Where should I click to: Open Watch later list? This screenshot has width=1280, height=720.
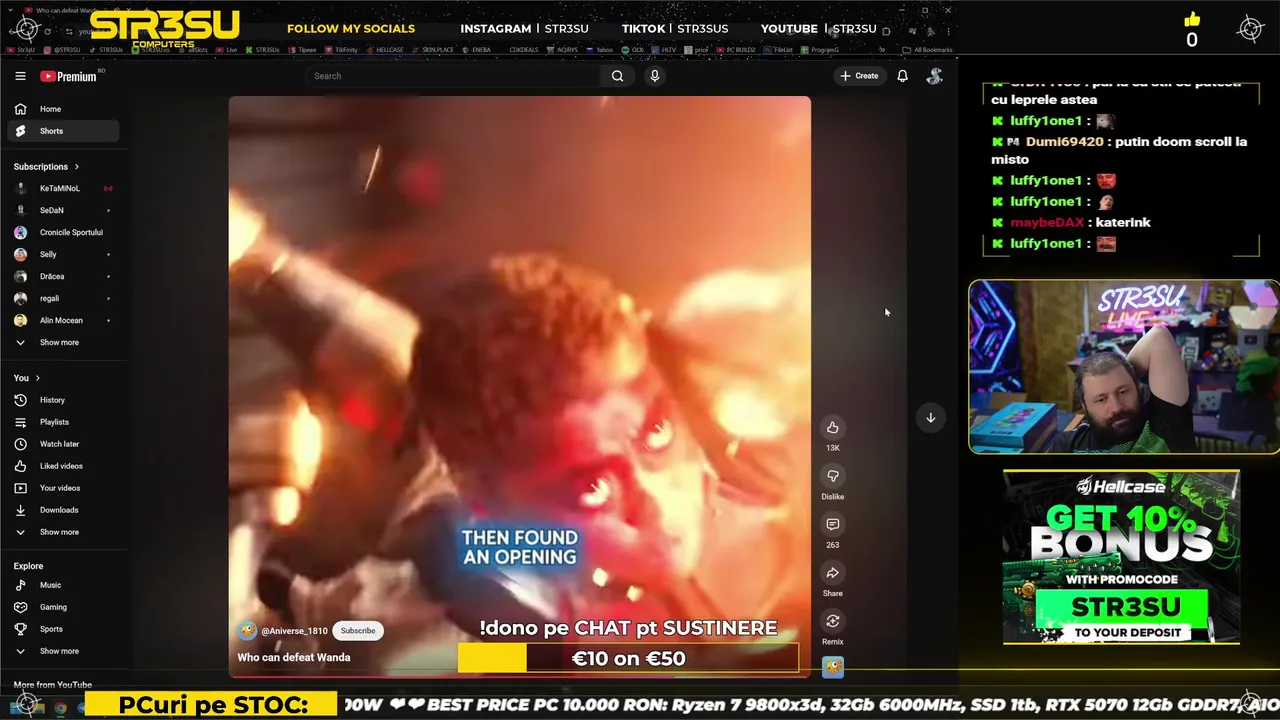(64, 444)
